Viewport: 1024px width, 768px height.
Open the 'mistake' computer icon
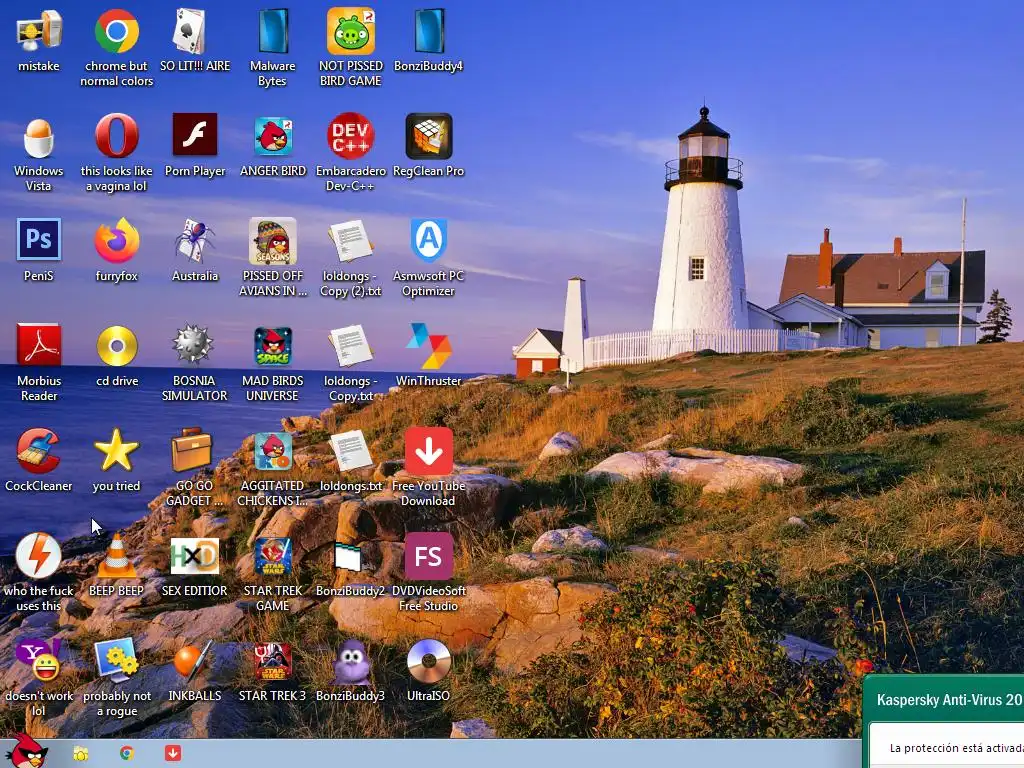(39, 31)
